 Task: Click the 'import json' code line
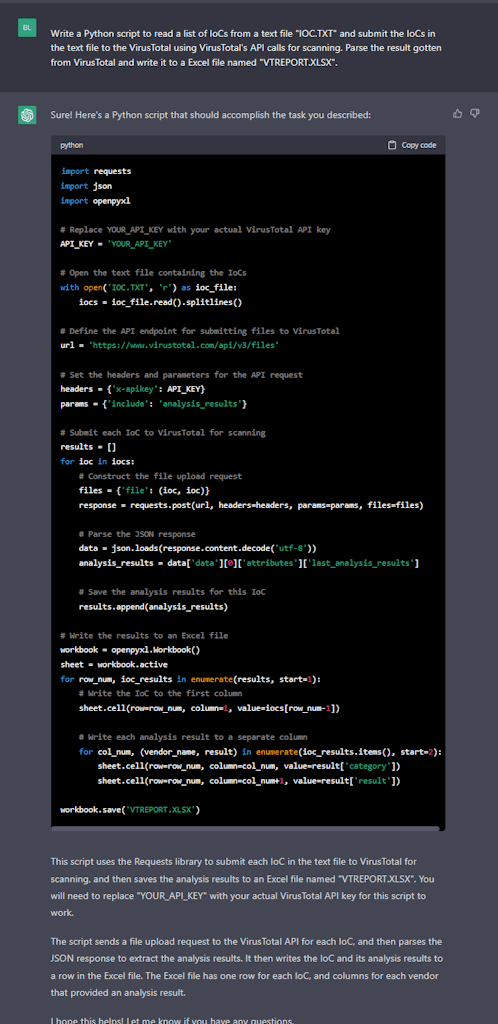pos(86,186)
